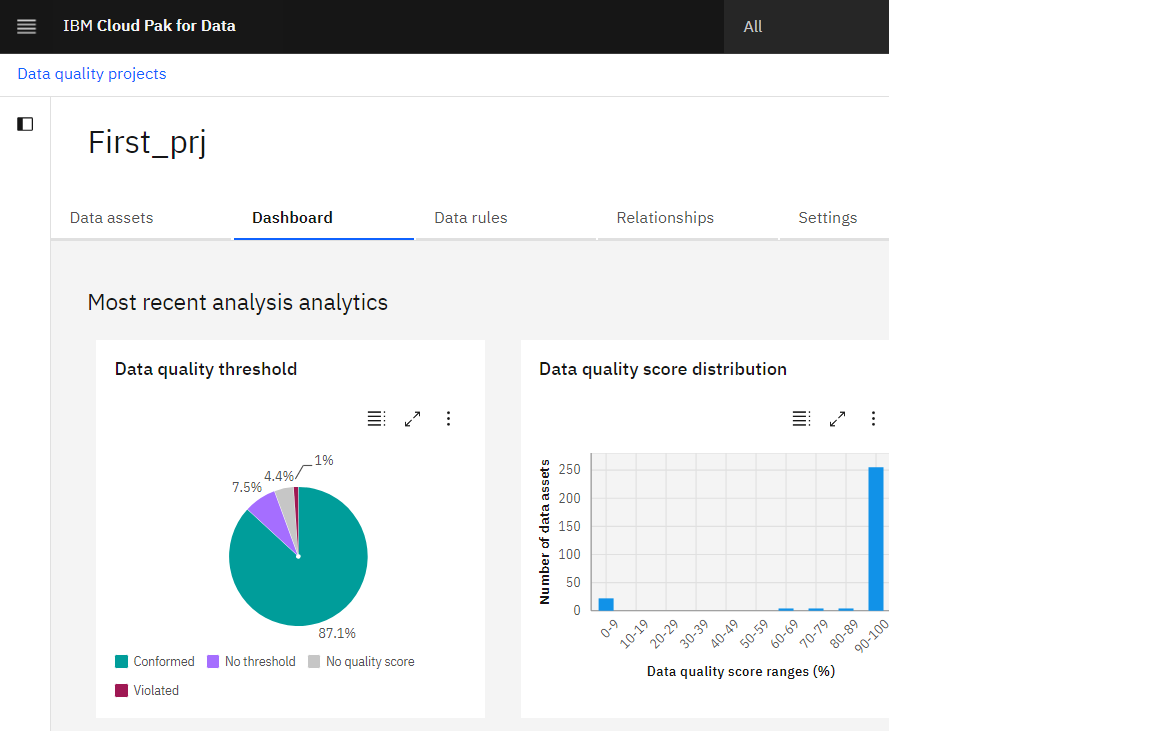Viewport: 1152px width, 731px height.
Task: Open the All scope dropdown
Action: 753,26
